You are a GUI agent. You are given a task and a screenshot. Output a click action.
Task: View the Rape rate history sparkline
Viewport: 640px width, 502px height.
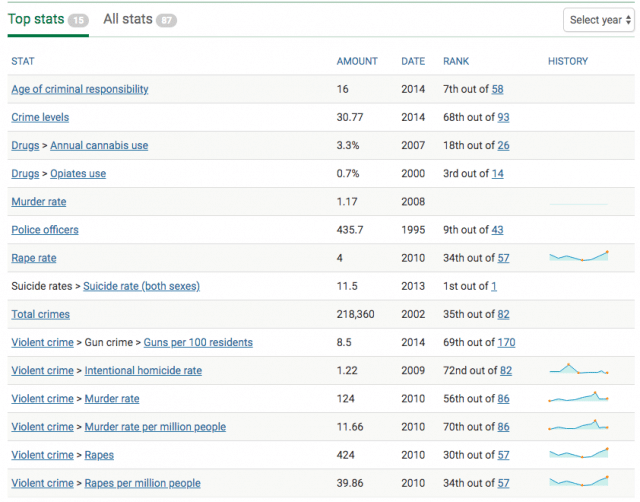coord(579,256)
